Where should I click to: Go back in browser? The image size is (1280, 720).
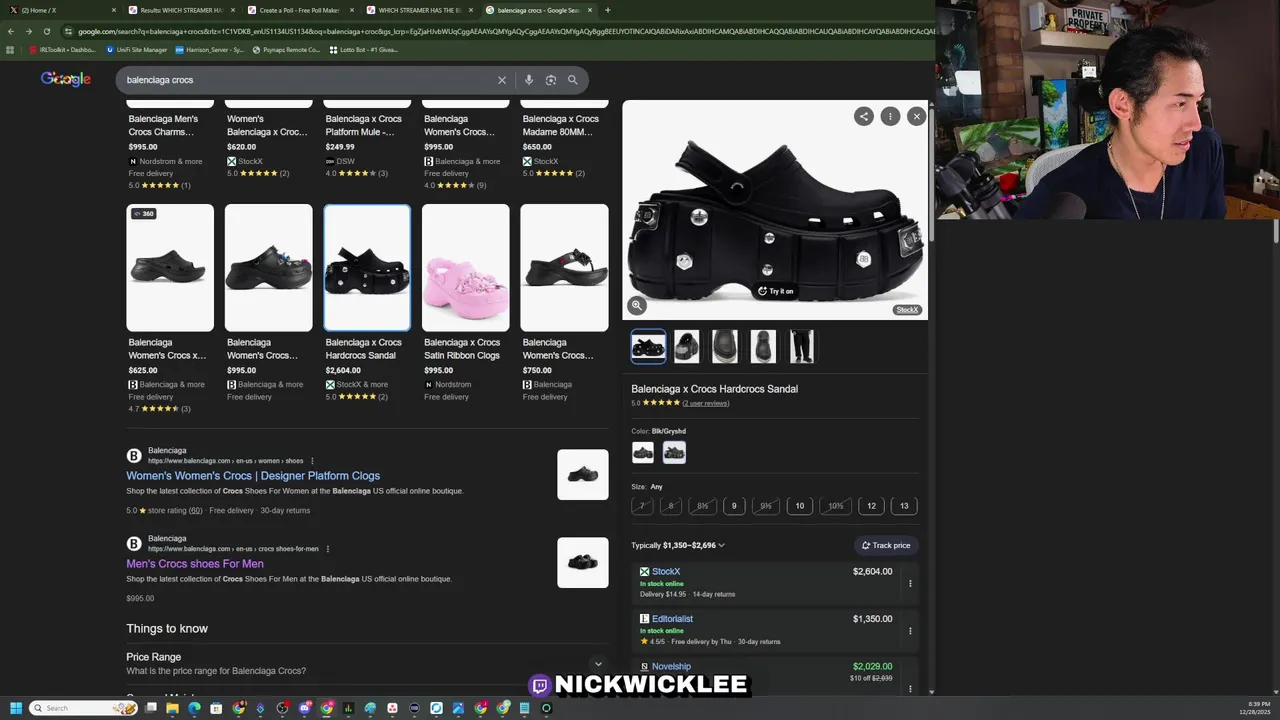coord(11,31)
